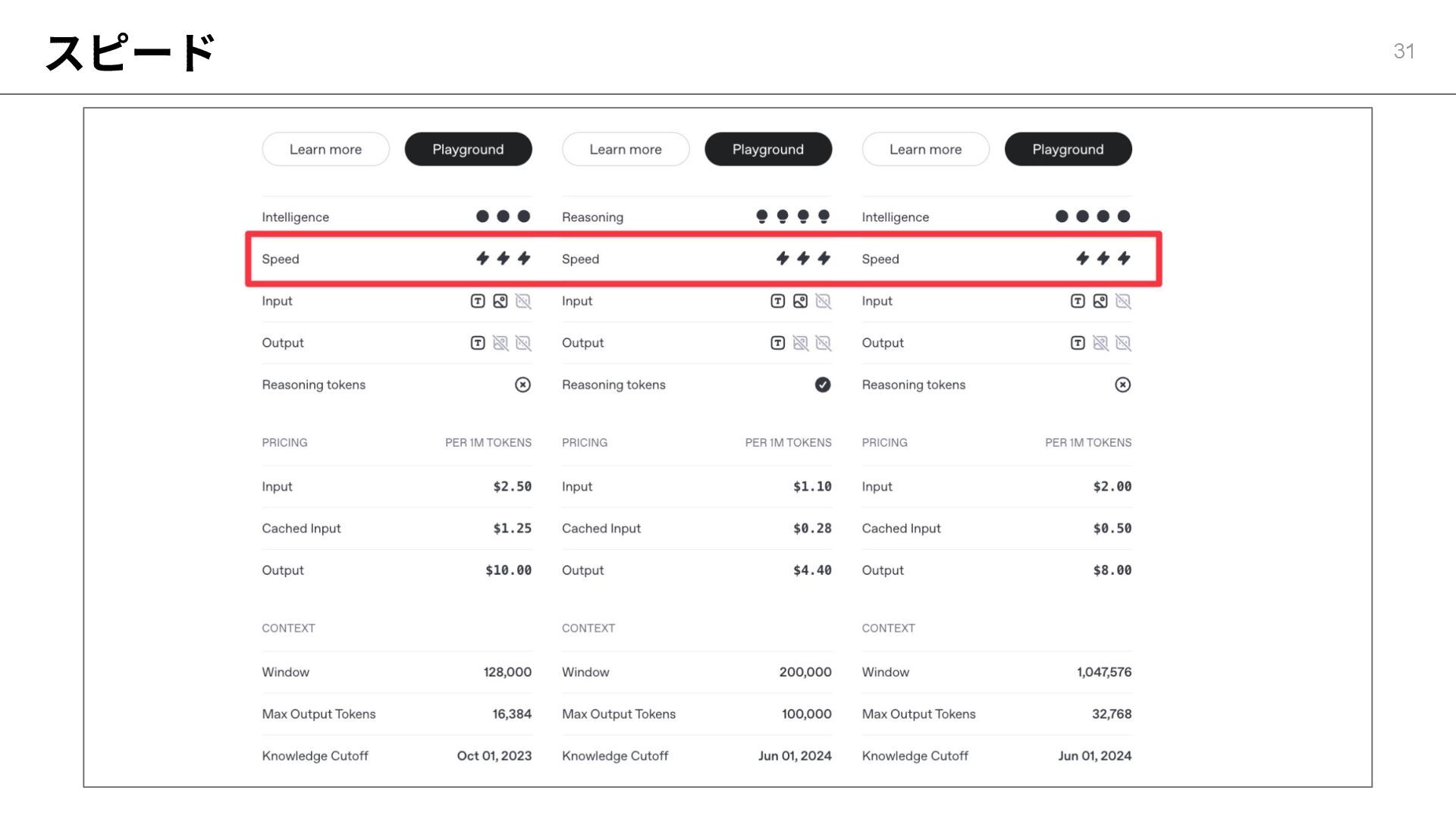This screenshot has height=819, width=1456.
Task: Click first lightning bolt in first Speed row
Action: (482, 259)
